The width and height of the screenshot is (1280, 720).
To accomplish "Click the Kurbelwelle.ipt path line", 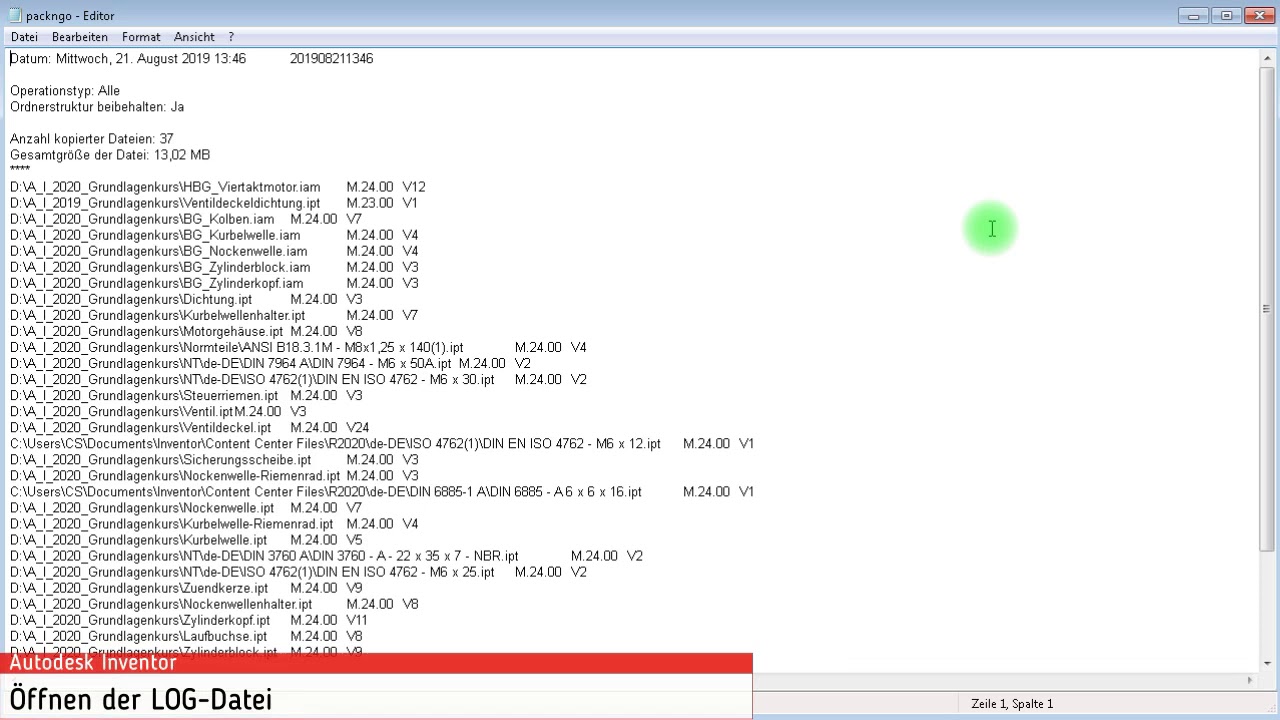I will coord(186,539).
